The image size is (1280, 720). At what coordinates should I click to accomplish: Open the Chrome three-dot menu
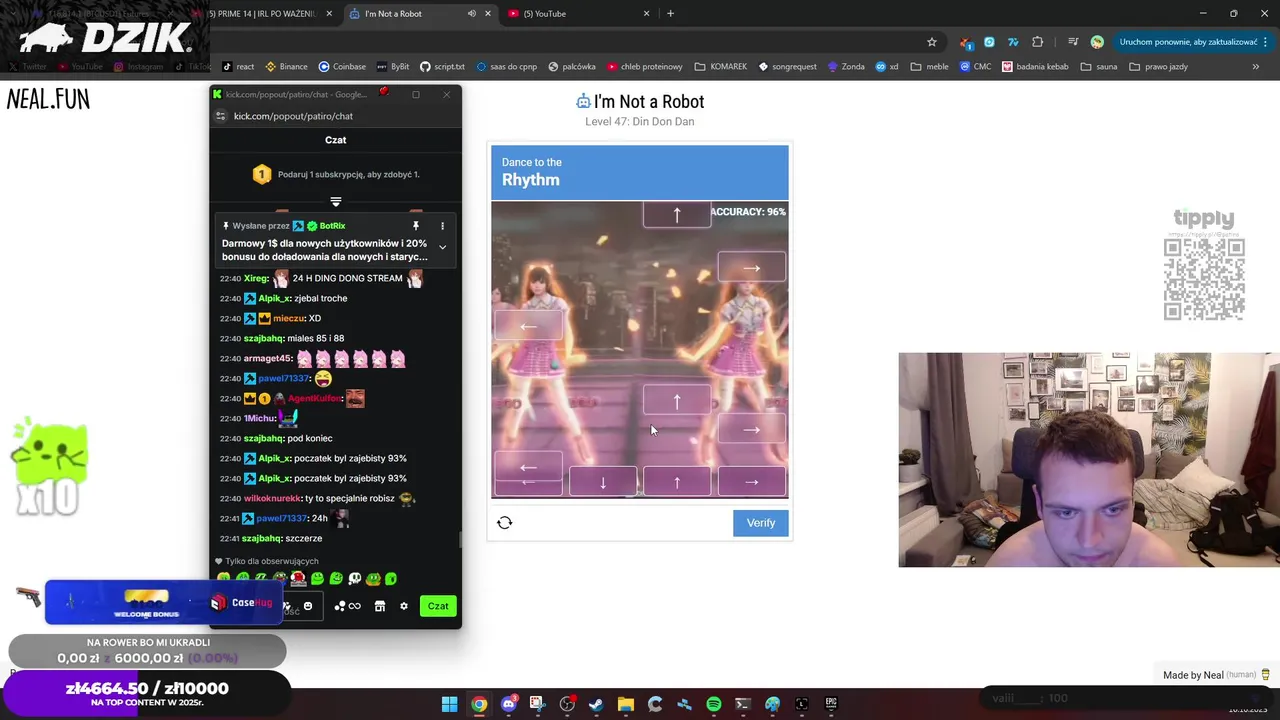pyautogui.click(x=1267, y=42)
